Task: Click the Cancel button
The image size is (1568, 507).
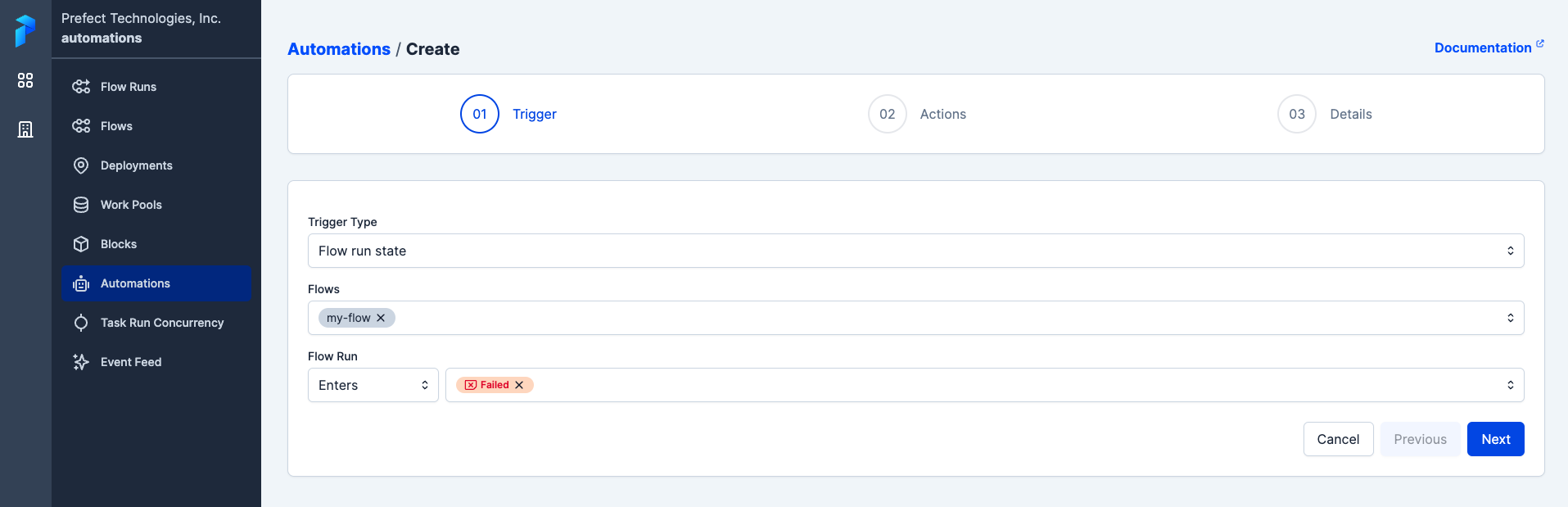Action: (x=1338, y=439)
